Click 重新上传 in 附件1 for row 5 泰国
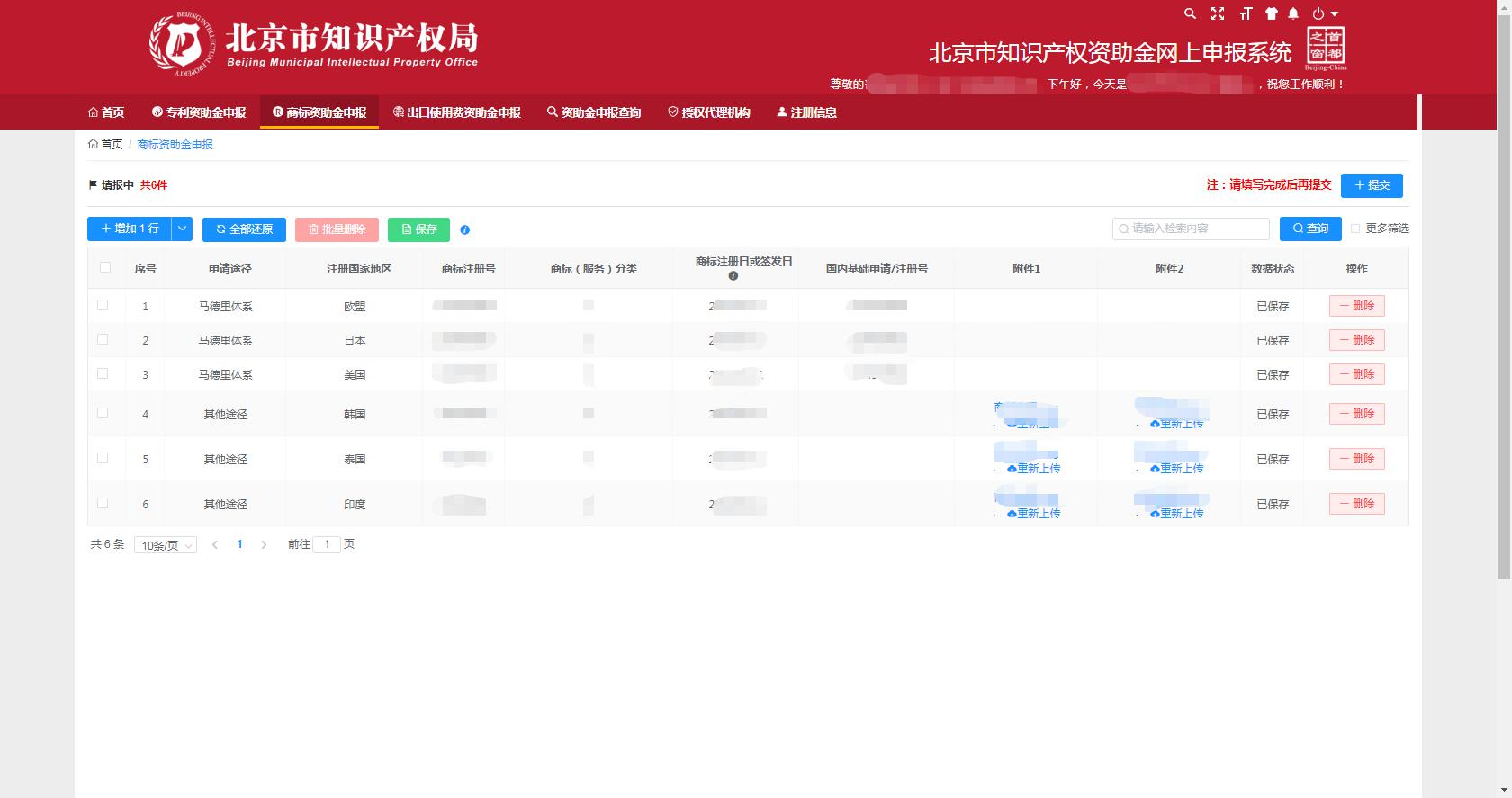This screenshot has height=798, width=1512. [1034, 469]
